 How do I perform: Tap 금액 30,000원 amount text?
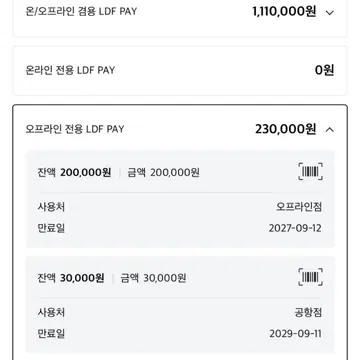point(153,278)
